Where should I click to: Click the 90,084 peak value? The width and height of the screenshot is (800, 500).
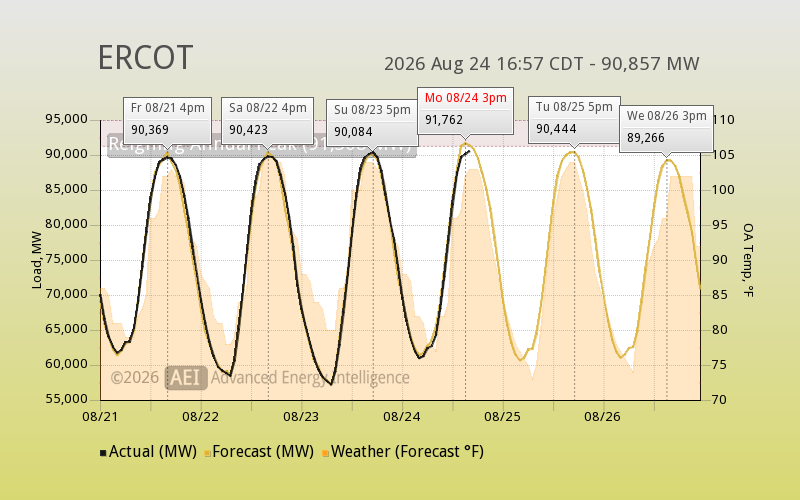353,132
